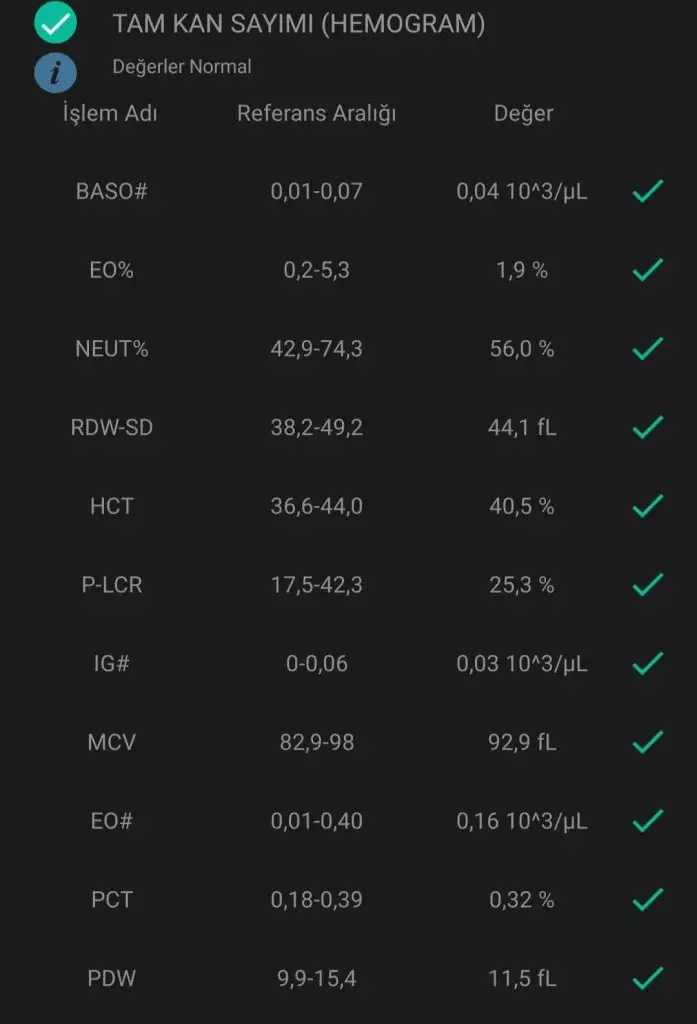The width and height of the screenshot is (697, 1024).
Task: Tap the checkmark in the MCV row
Action: click(648, 742)
